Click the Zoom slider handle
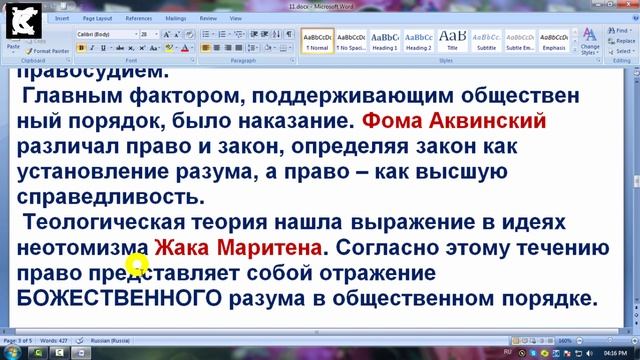Image resolution: width=640 pixels, height=360 pixels. 610,340
